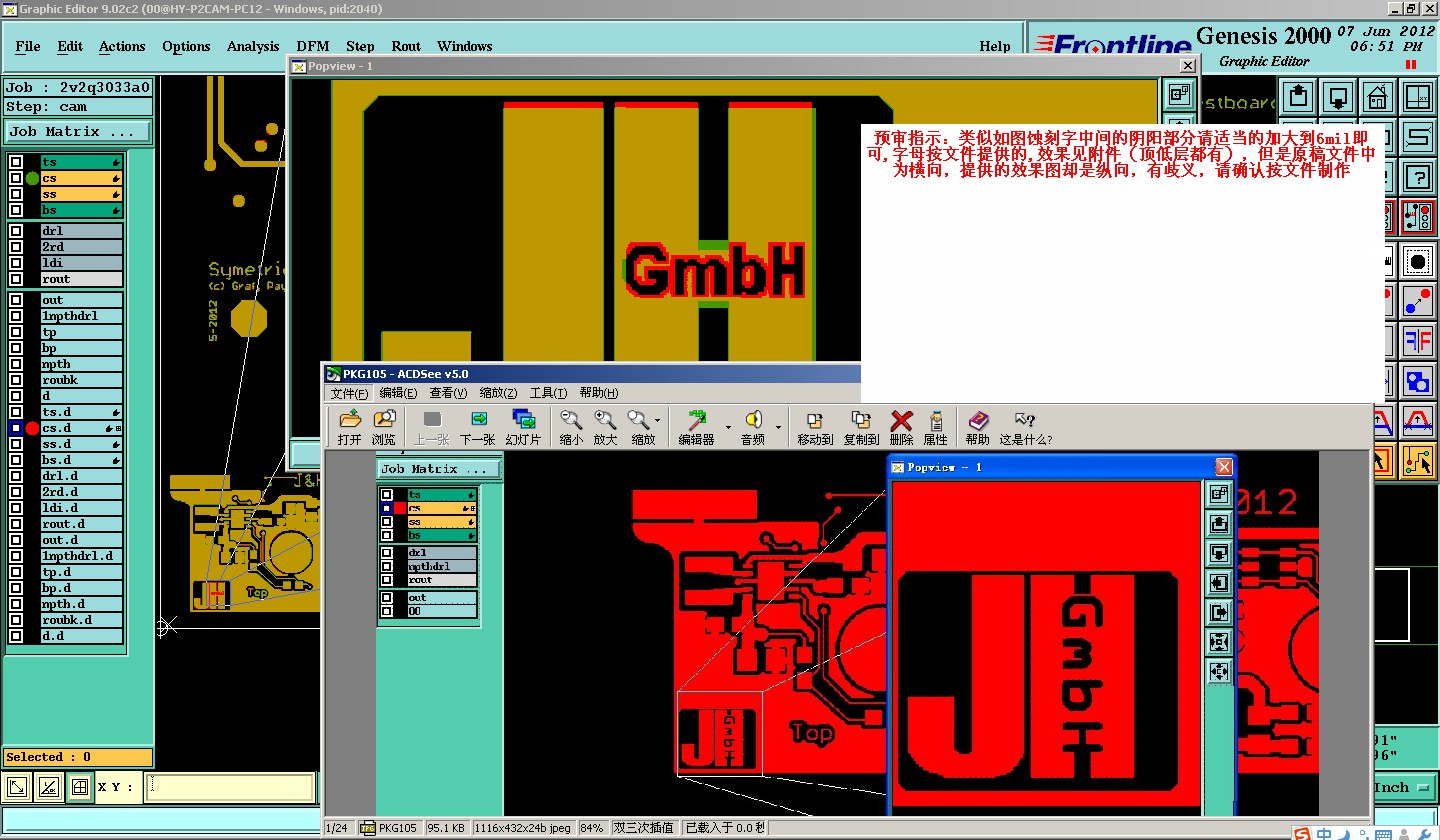Click the red color dot on cs.d layer
Screen dimensions: 1440x840
click(x=32, y=428)
